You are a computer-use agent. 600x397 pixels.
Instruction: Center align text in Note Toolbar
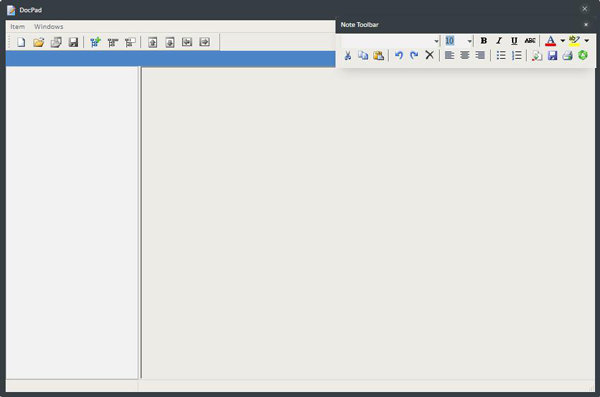click(x=465, y=56)
